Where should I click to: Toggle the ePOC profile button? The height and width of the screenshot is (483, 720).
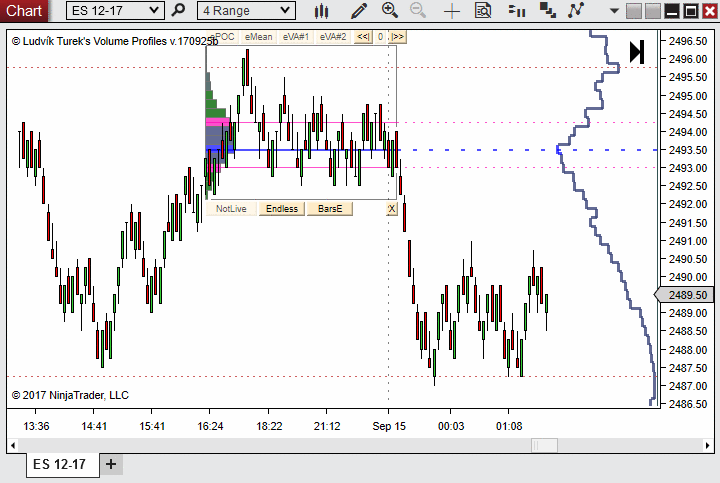(222, 37)
